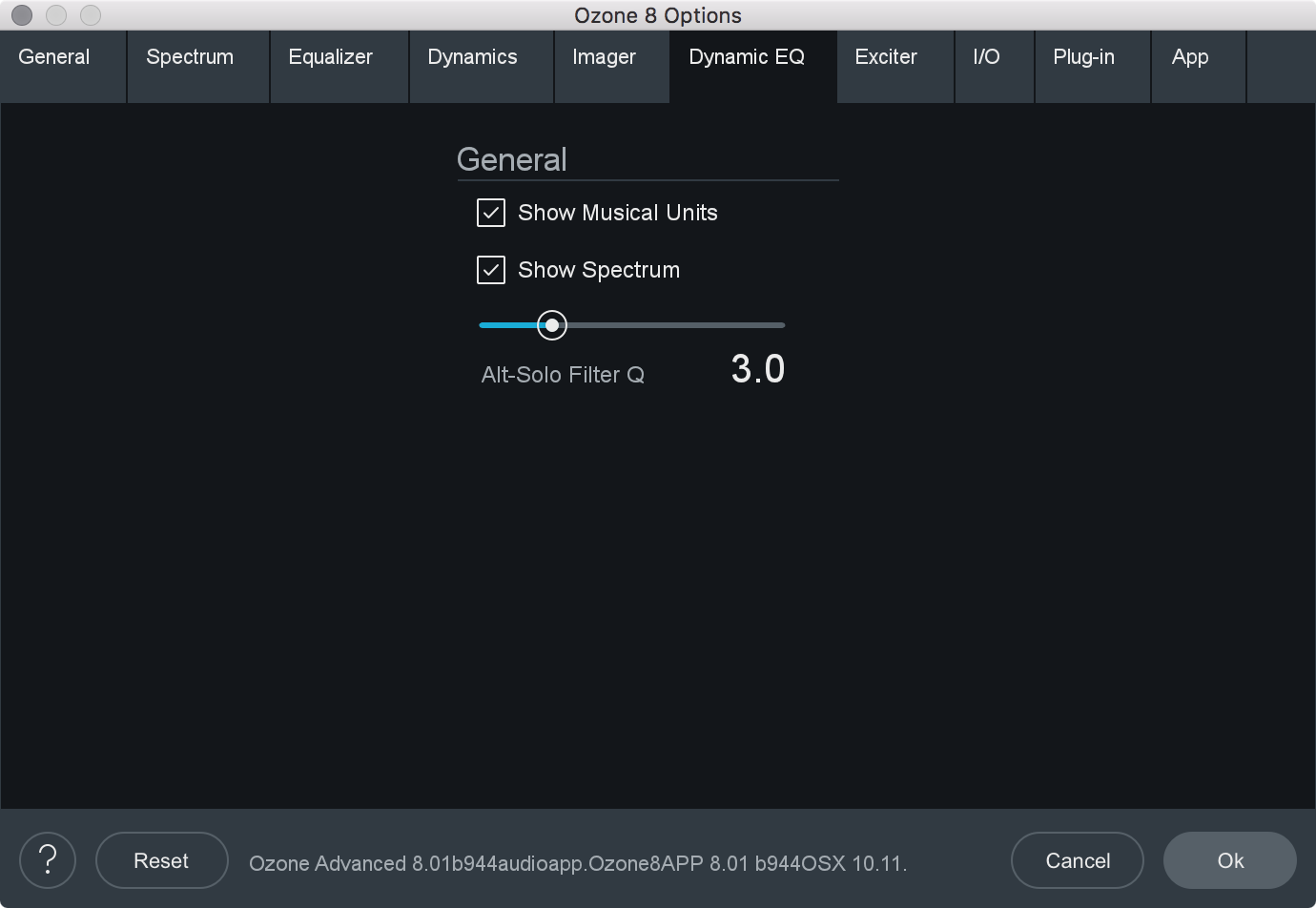Confirm options with the Ok button

coord(1230,860)
